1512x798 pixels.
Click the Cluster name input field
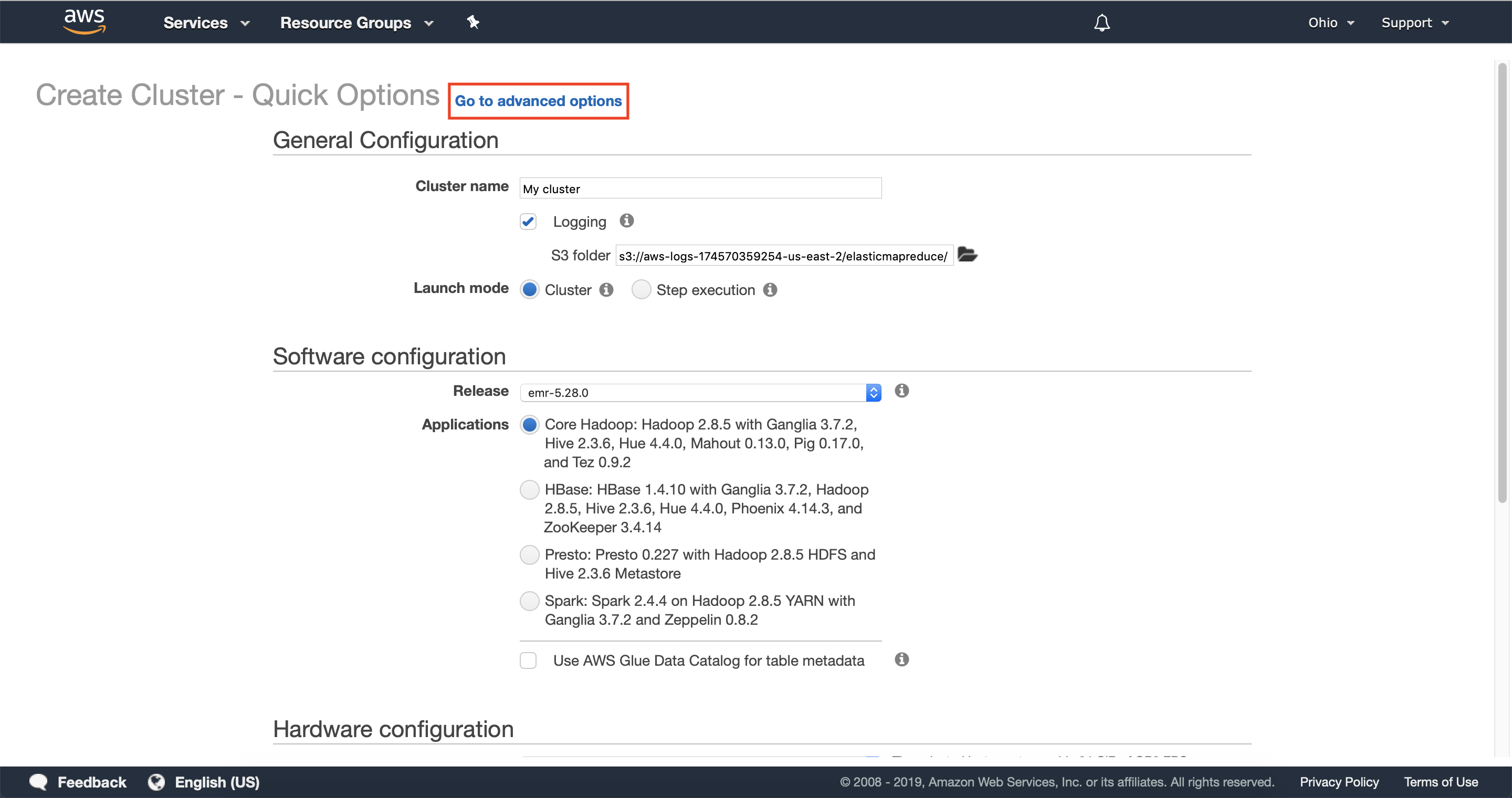700,188
